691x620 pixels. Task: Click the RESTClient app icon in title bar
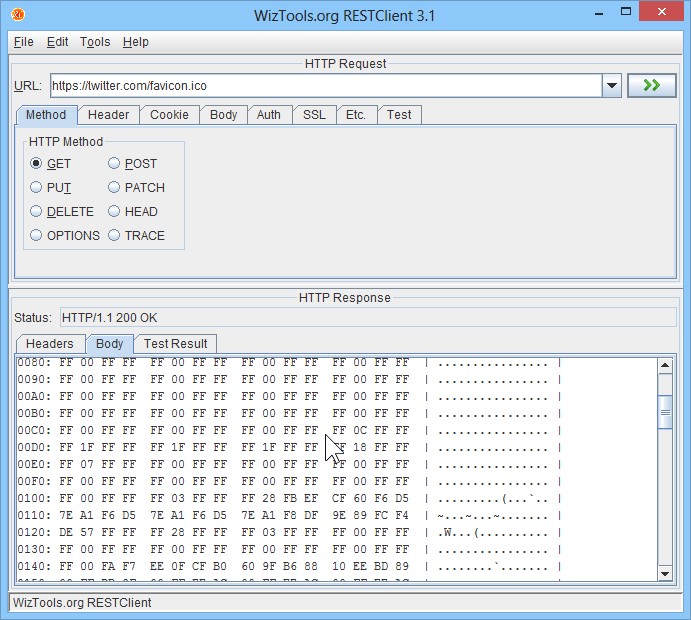pos(19,15)
